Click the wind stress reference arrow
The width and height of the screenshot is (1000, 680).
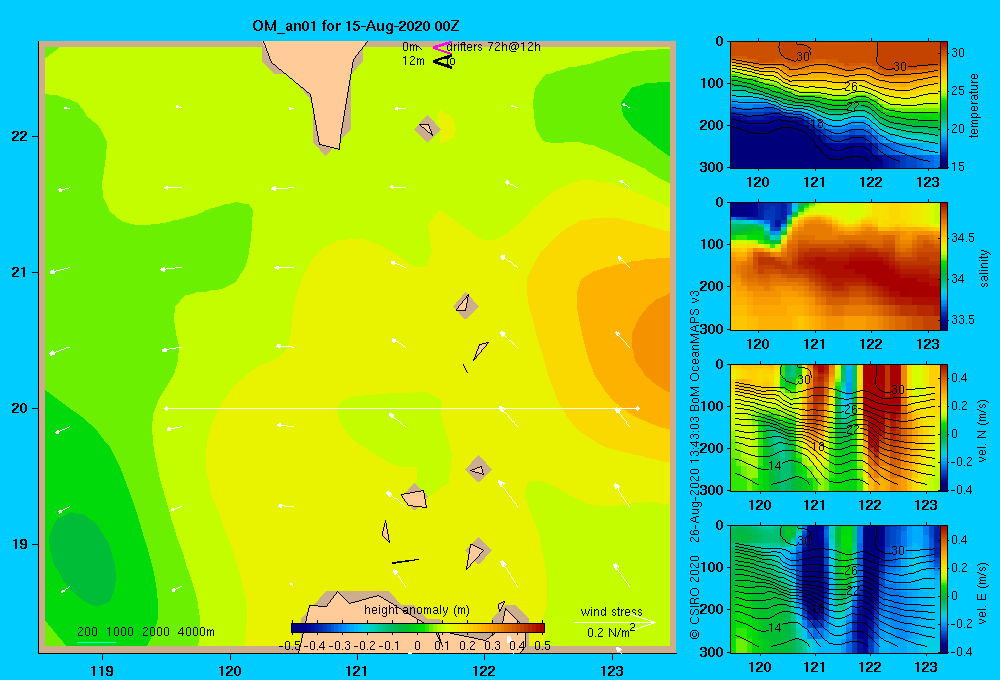[615, 623]
